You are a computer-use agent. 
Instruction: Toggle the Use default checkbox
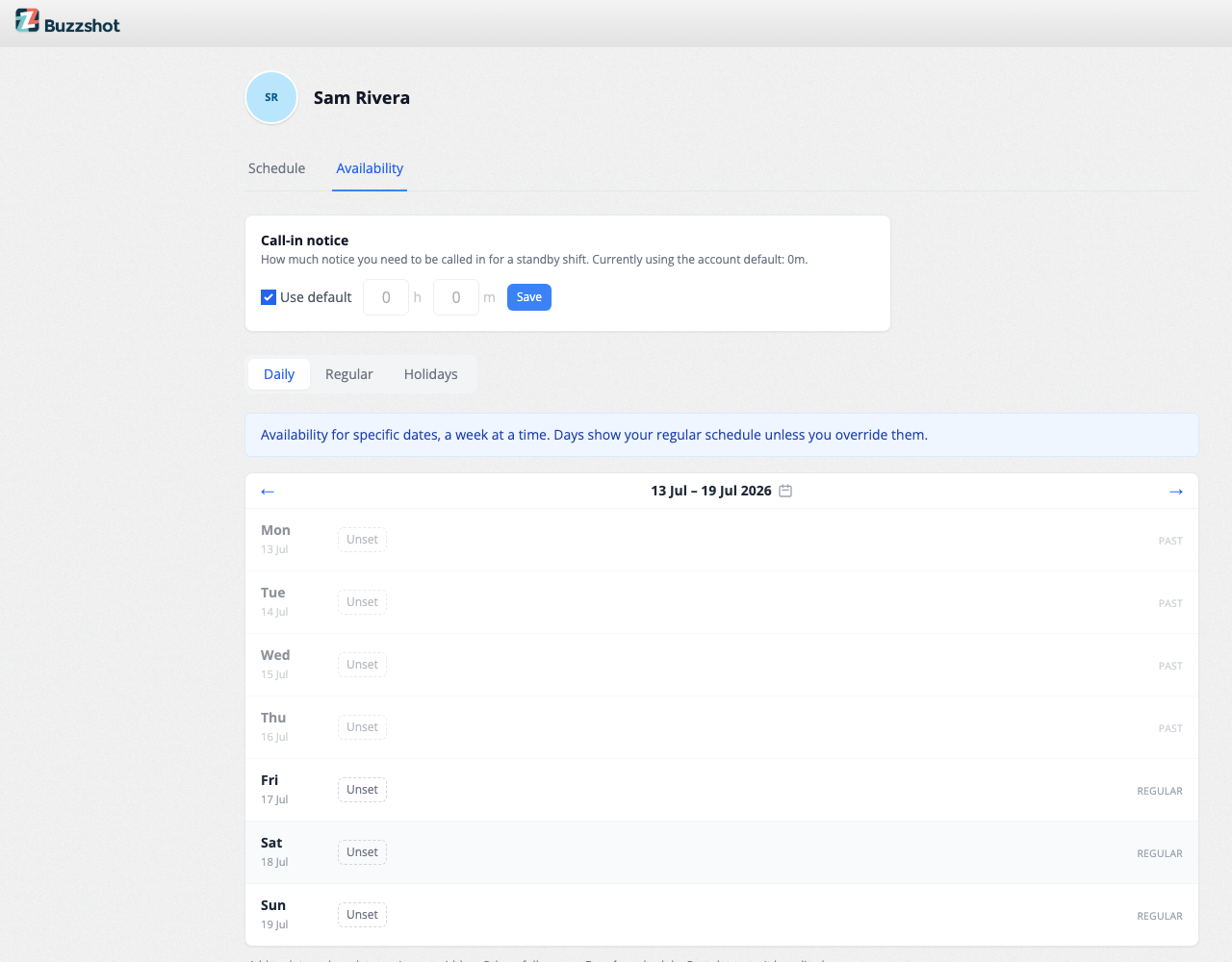269,297
